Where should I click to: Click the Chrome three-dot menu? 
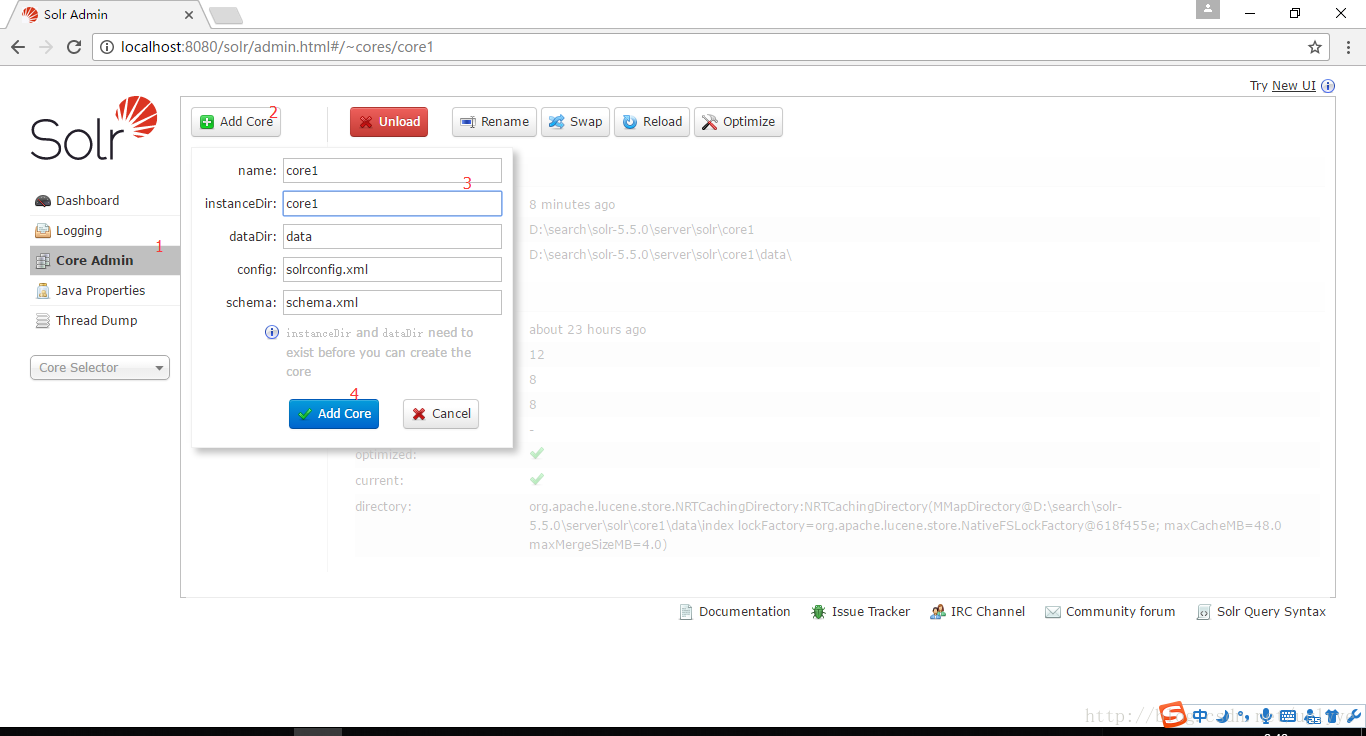coord(1348,47)
